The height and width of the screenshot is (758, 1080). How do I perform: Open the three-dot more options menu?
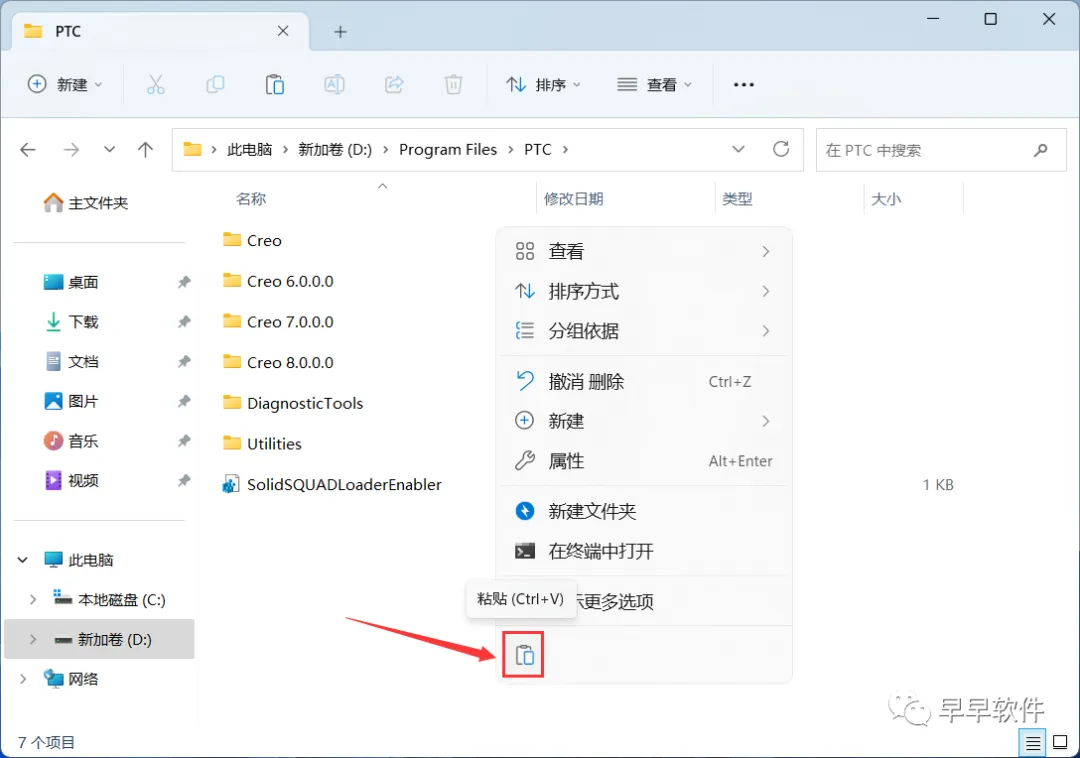[744, 85]
